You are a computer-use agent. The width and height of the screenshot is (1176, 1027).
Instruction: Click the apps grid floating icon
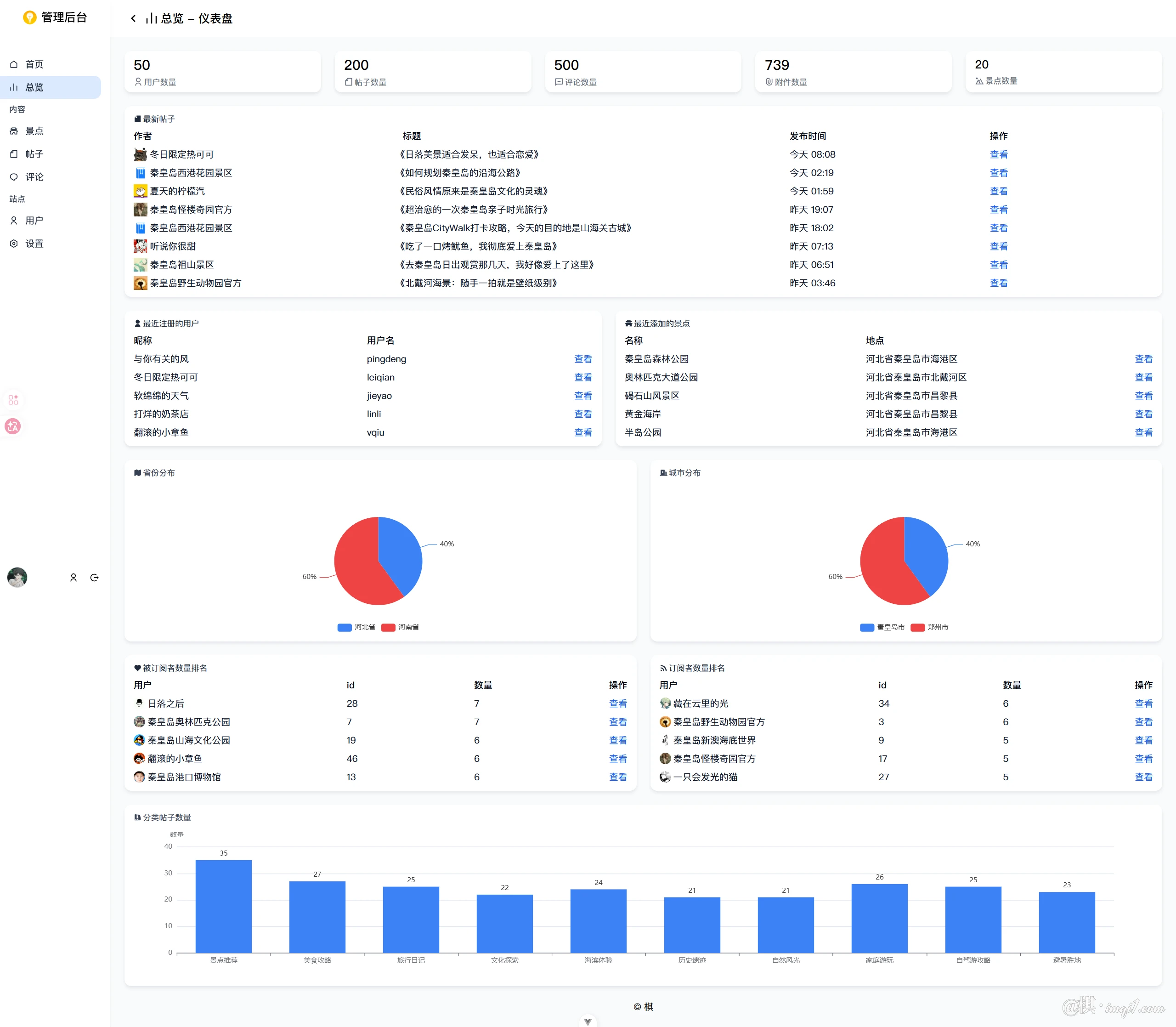13,399
